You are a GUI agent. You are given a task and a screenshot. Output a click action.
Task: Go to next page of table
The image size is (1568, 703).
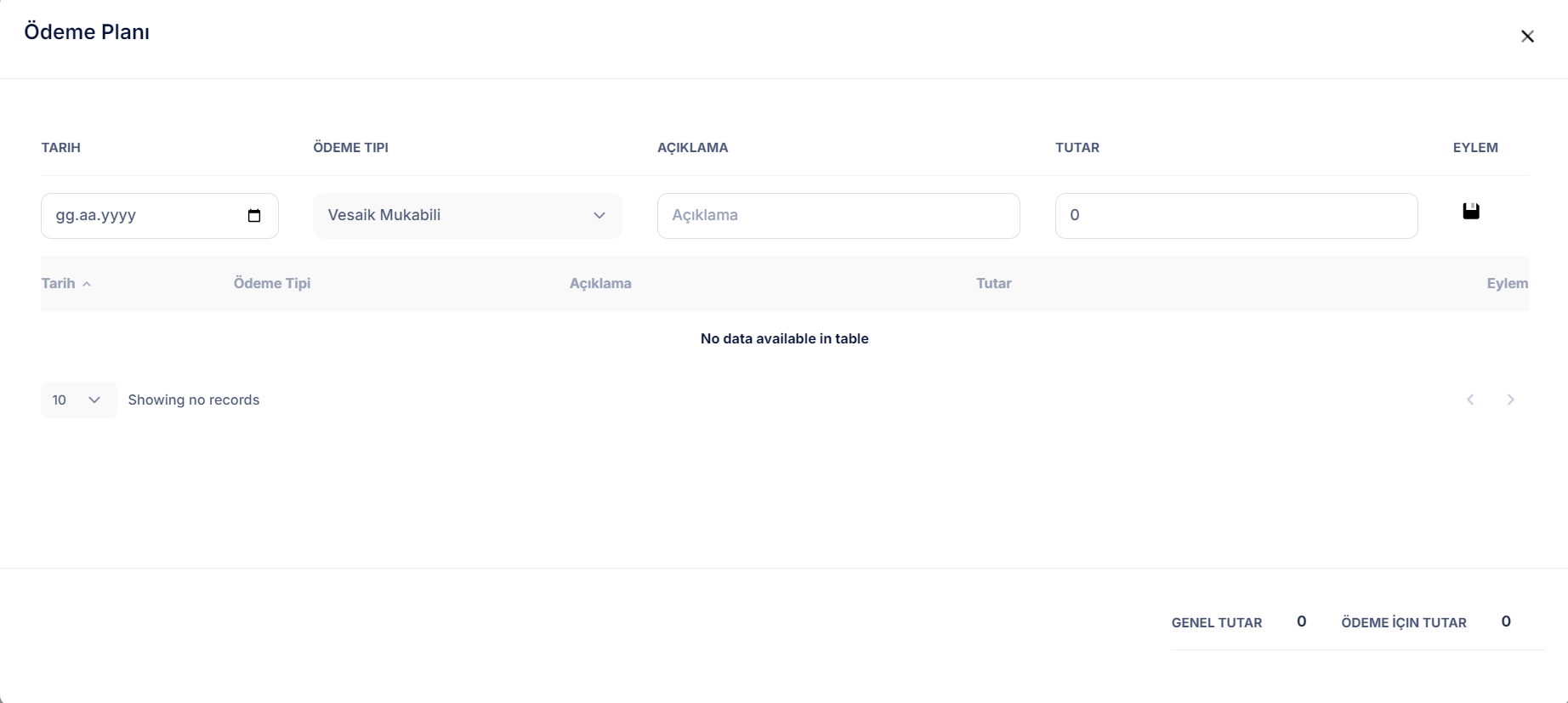point(1510,400)
